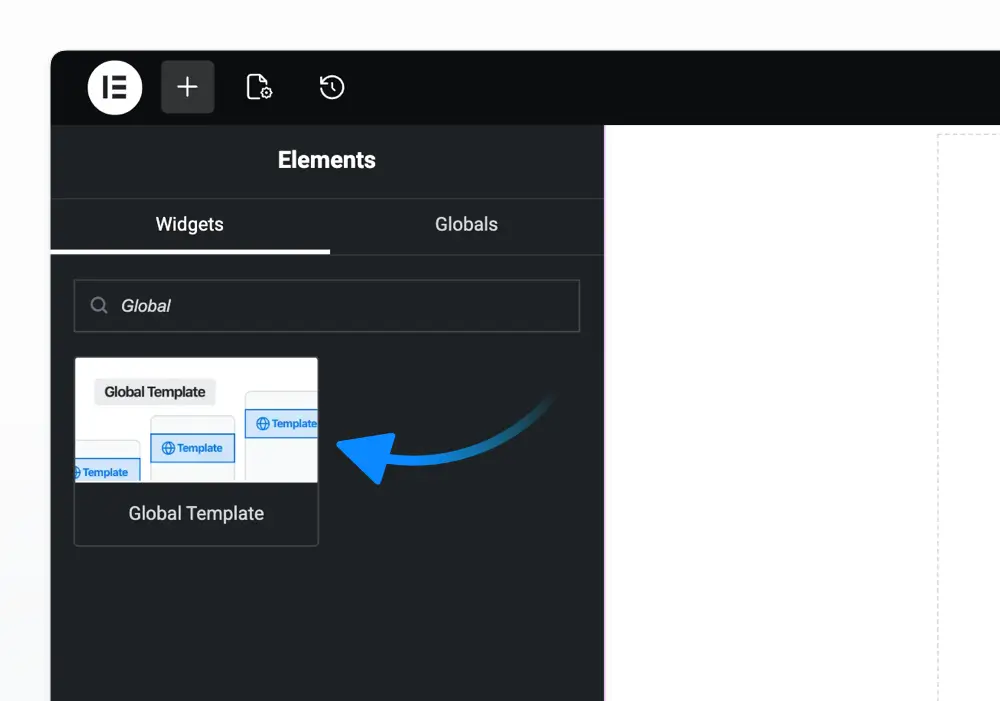Click the middle Template chip text
The height and width of the screenshot is (701, 1000).
200,448
